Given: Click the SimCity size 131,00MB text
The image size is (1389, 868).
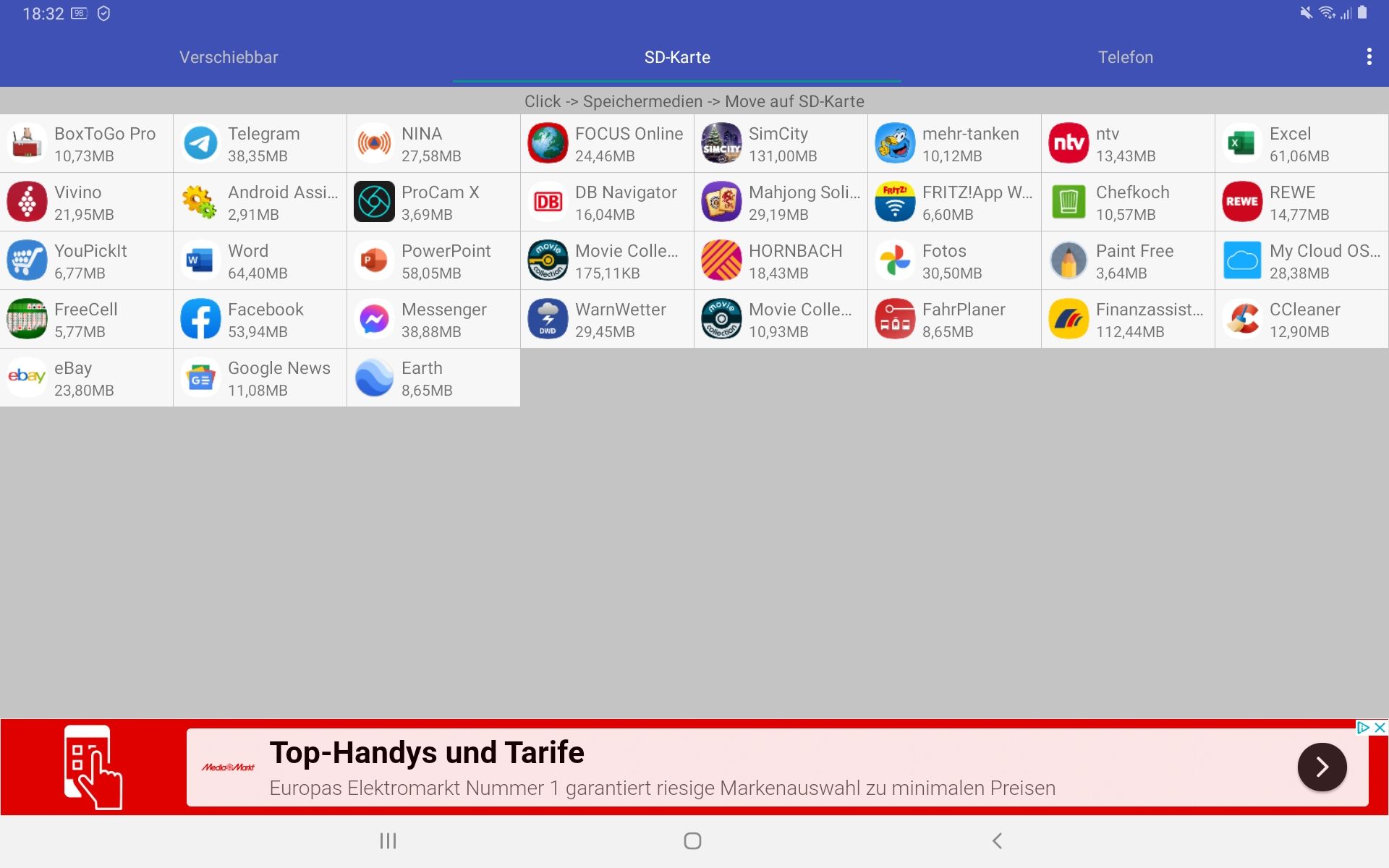Looking at the screenshot, I should (783, 156).
